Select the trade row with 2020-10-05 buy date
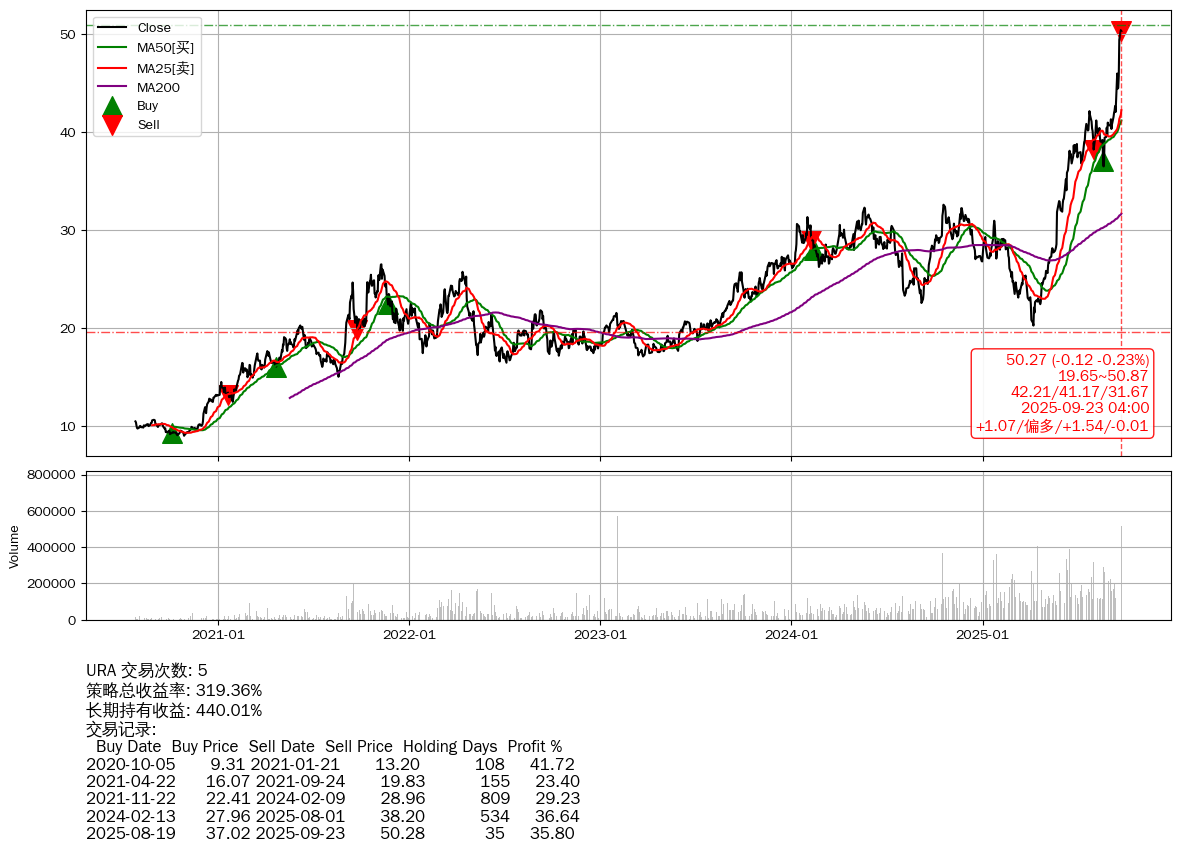This screenshot has height=852, width=1180. 330,764
